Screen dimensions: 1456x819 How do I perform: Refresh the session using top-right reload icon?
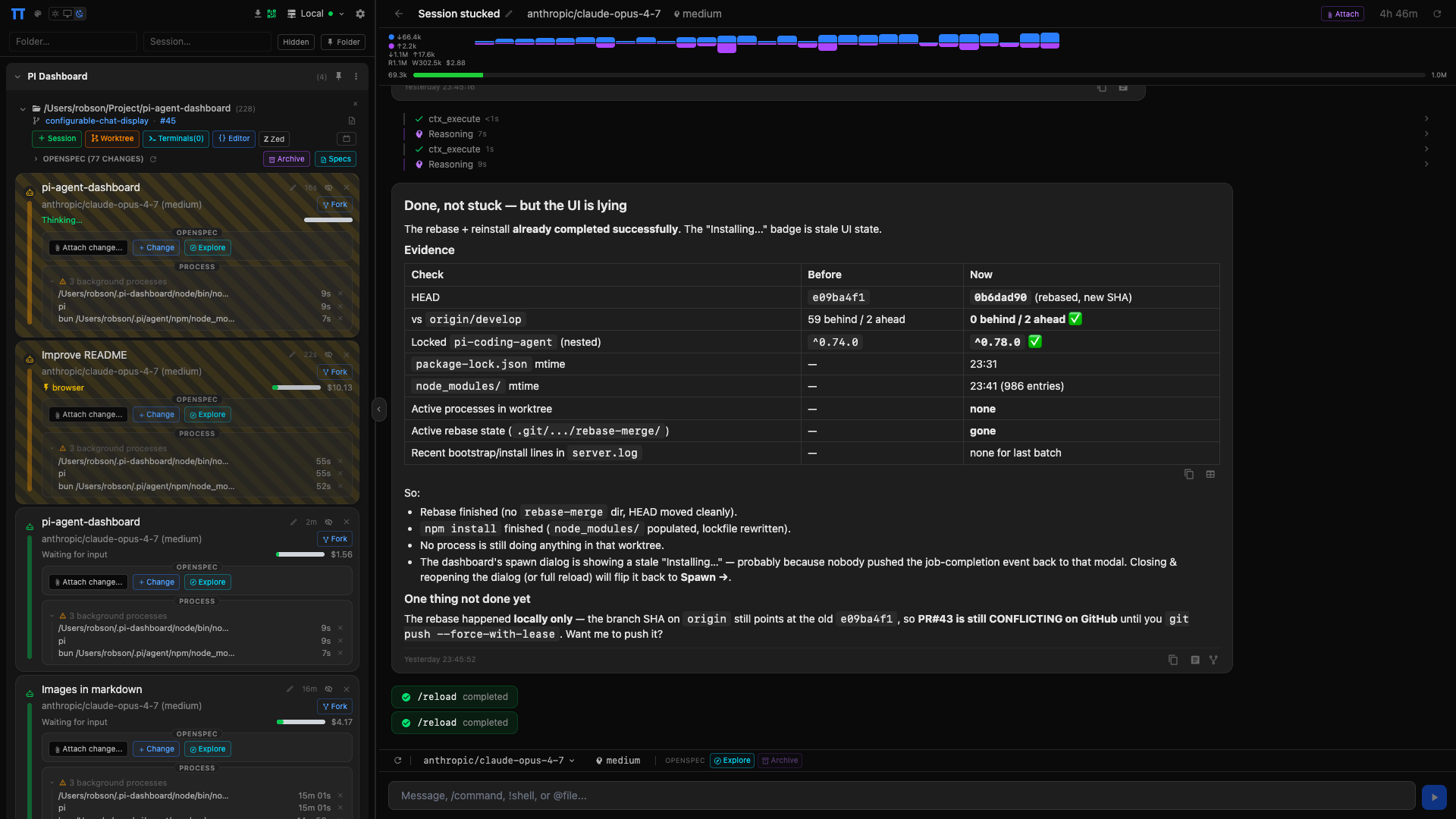(x=1436, y=14)
